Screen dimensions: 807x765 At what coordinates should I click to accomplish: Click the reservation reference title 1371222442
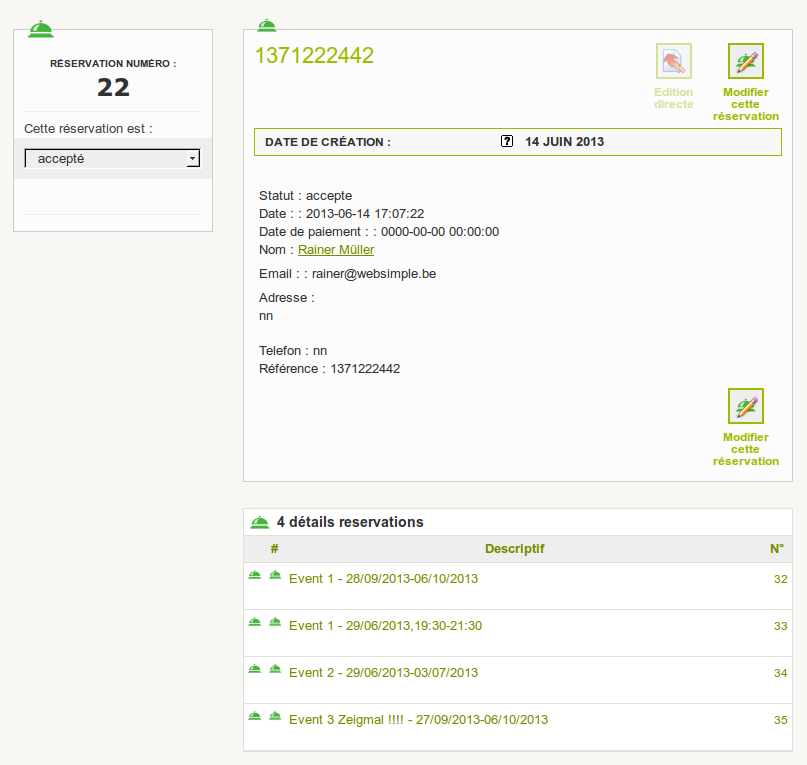tap(314, 56)
